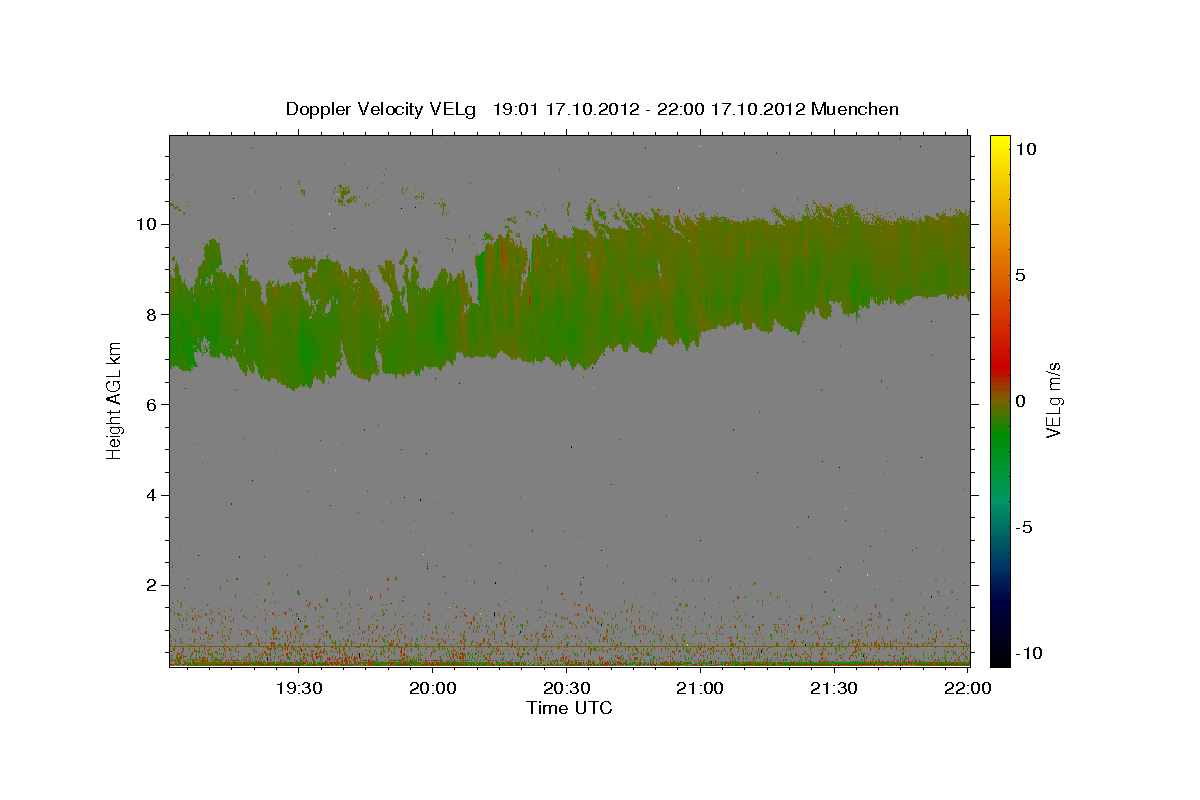
Task: Click the height axis label 10
Action: 146,224
